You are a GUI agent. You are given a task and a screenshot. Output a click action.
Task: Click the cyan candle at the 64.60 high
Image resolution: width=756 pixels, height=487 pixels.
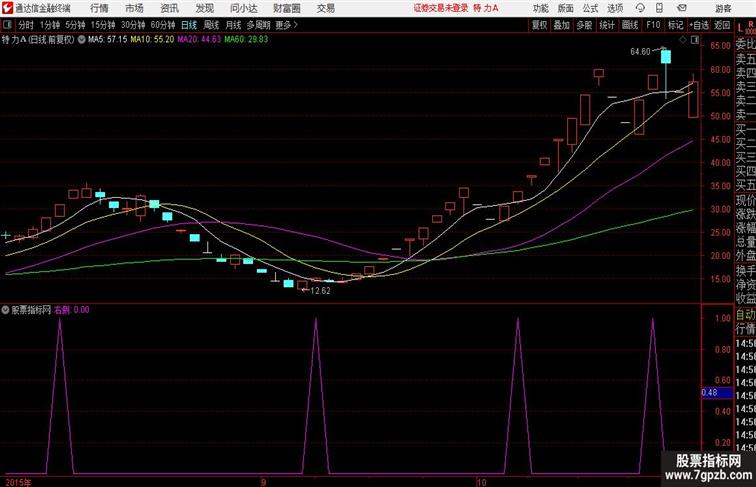point(666,57)
